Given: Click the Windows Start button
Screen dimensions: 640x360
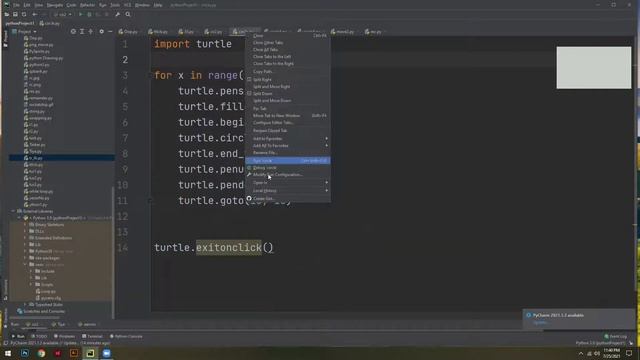Looking at the screenshot, I should (x=8, y=353).
